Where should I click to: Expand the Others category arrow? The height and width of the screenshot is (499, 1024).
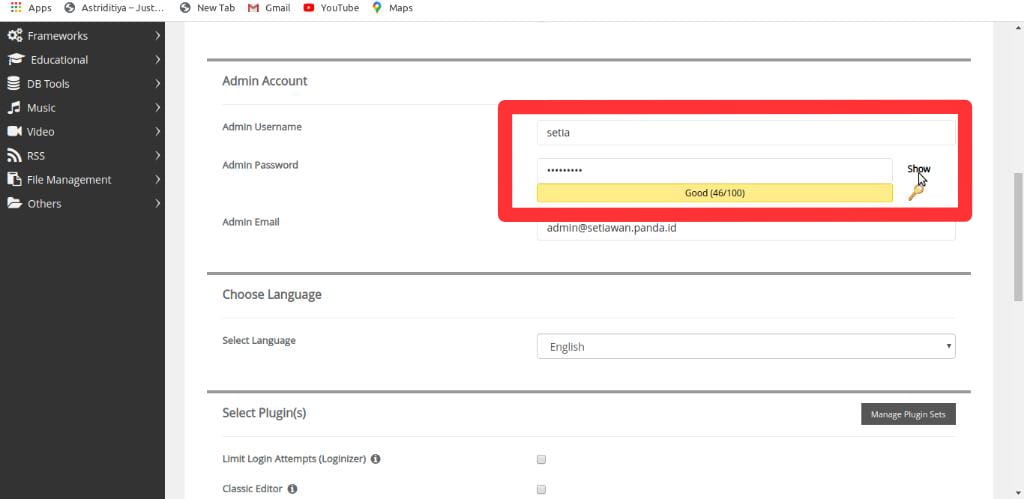tap(157, 203)
